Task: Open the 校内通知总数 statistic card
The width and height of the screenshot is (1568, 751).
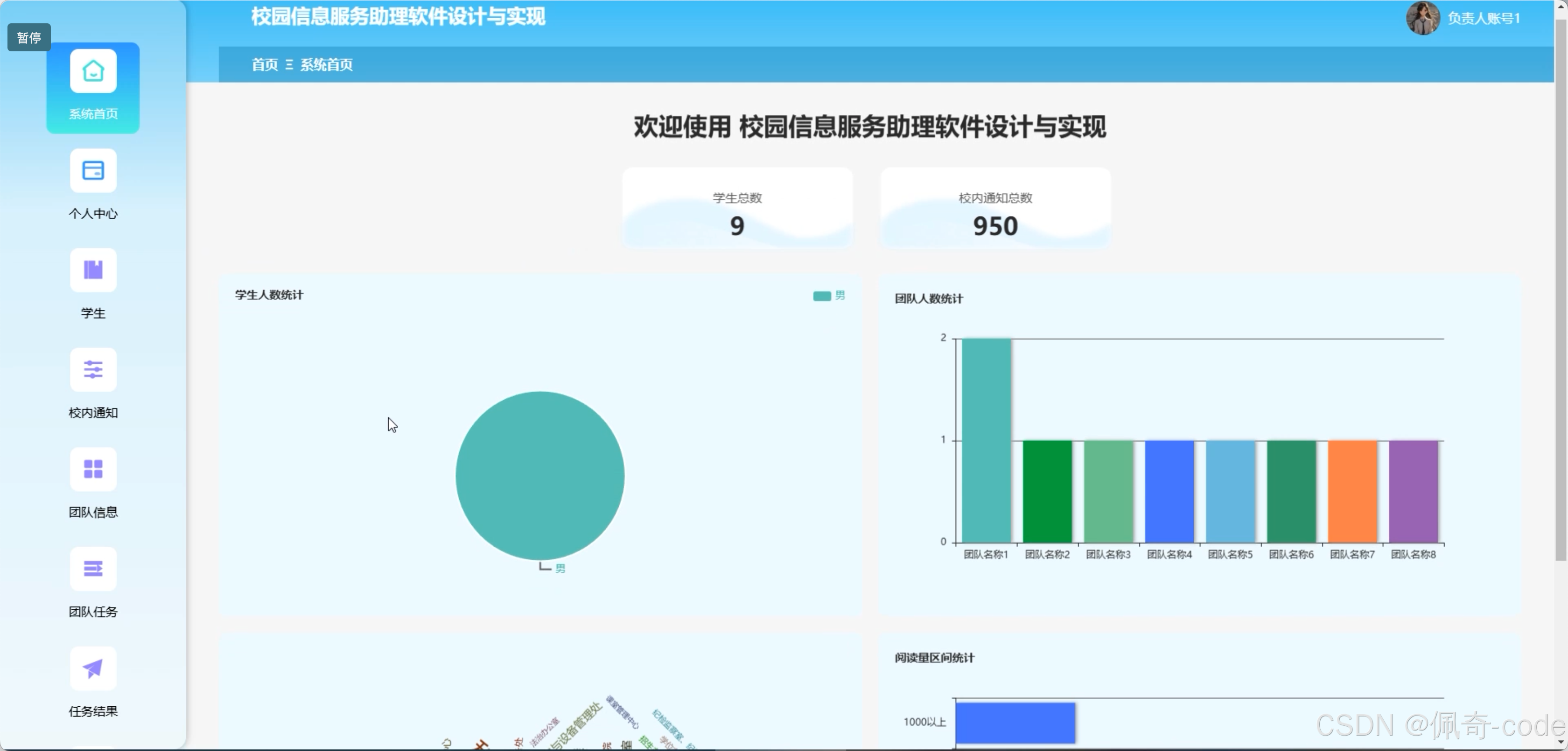Action: 995,208
